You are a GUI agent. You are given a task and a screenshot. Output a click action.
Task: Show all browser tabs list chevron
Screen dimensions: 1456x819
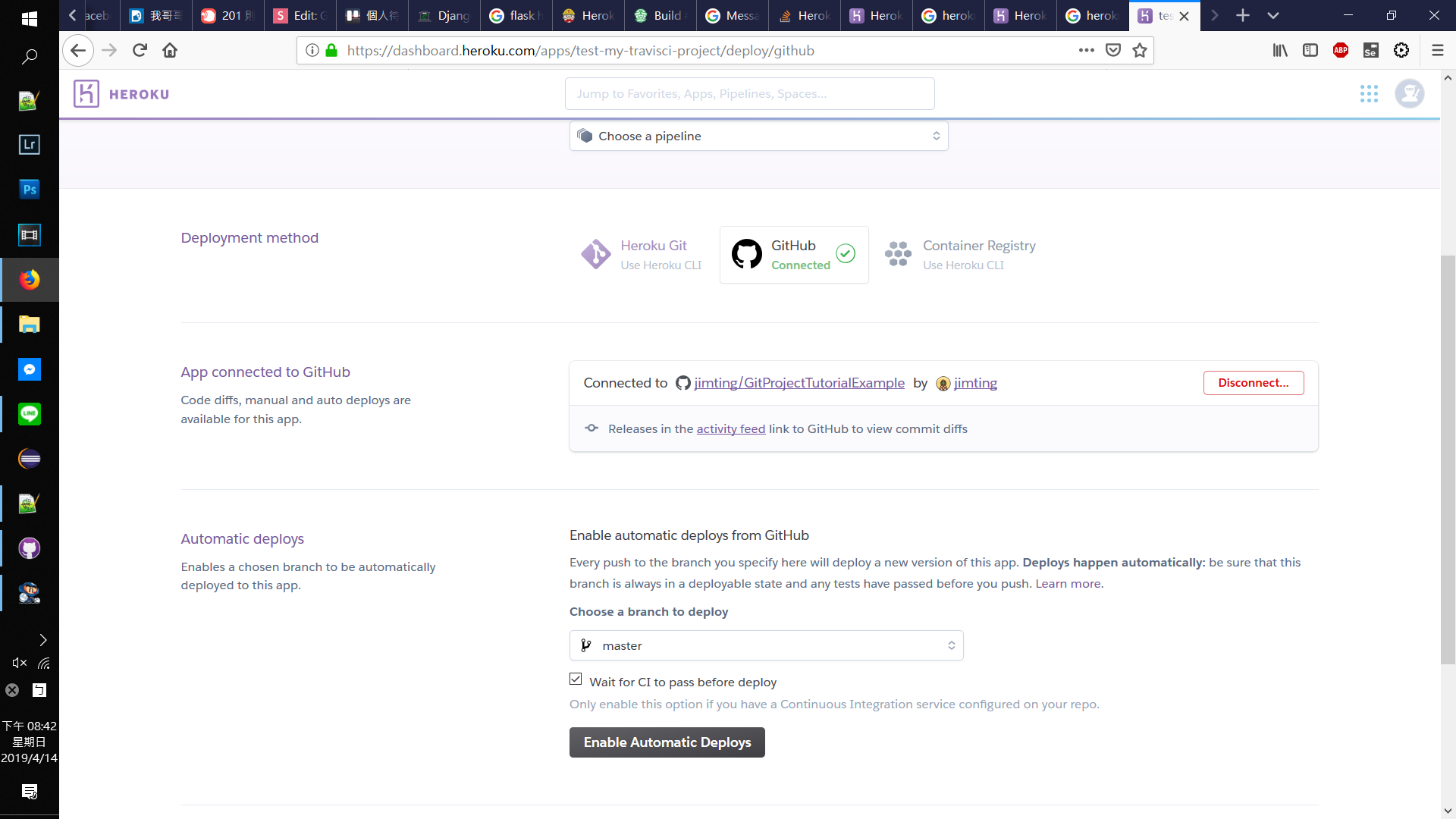tap(1273, 15)
